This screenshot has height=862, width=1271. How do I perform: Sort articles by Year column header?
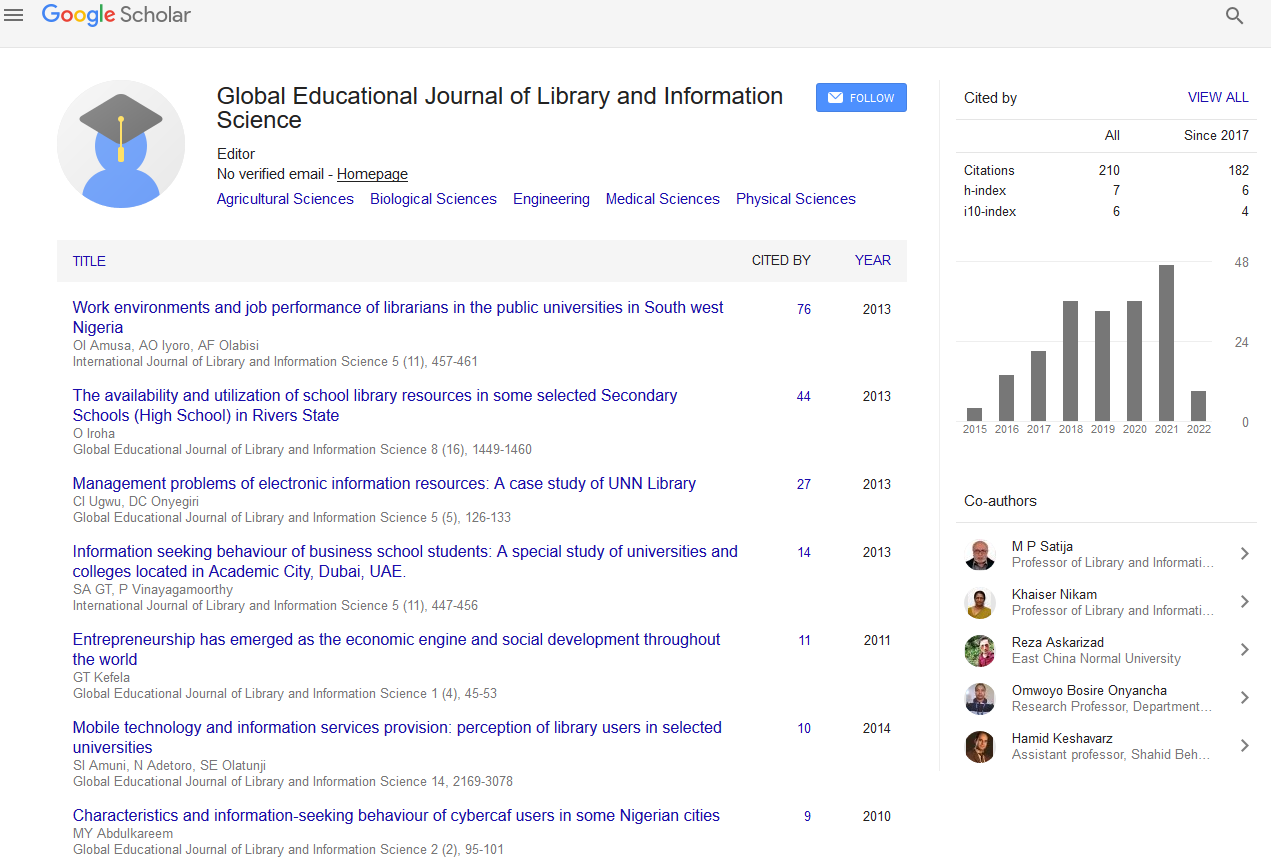click(872, 260)
